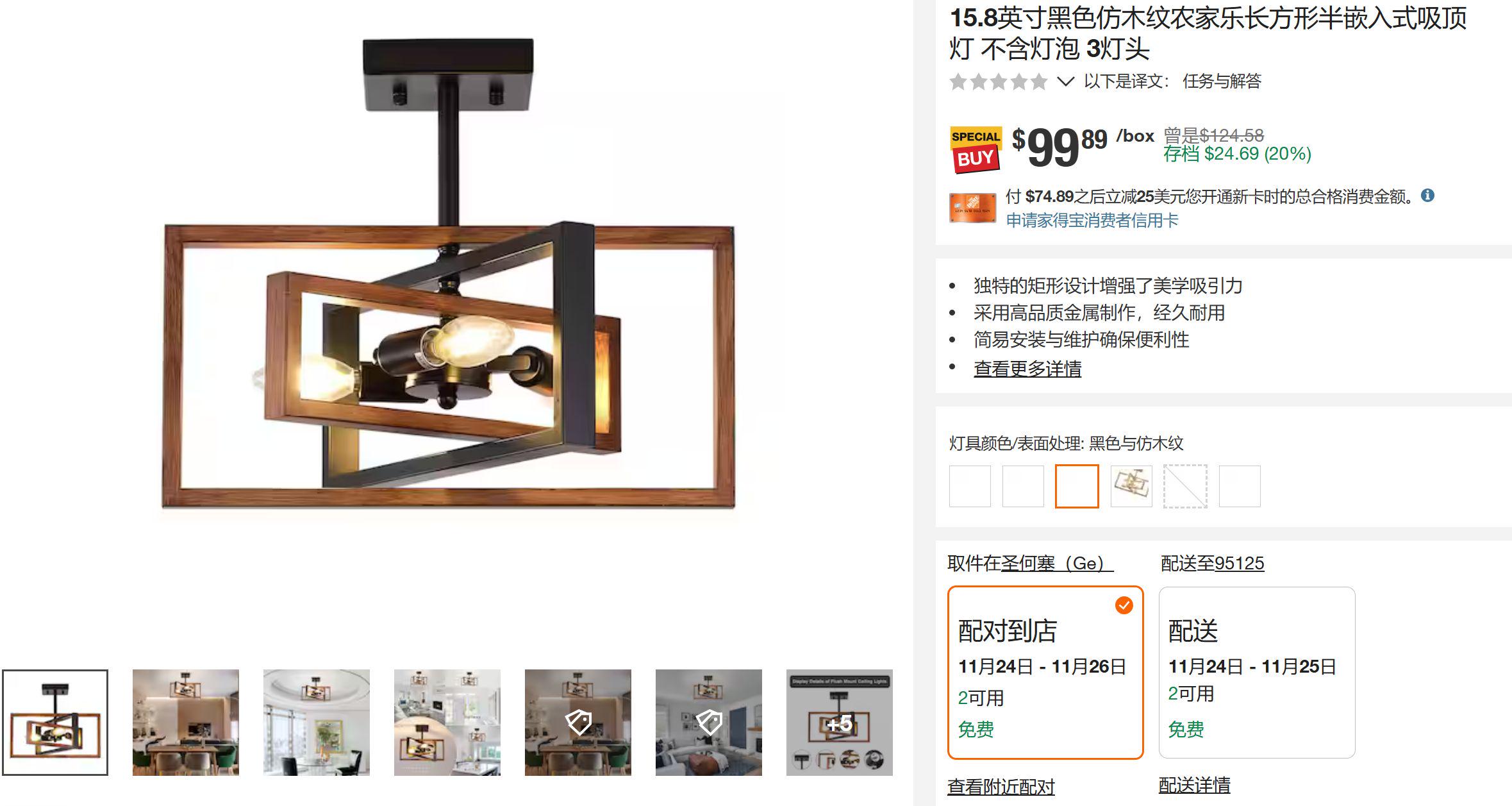
Task: Select the 配对到店 pickup option
Action: tap(1045, 673)
